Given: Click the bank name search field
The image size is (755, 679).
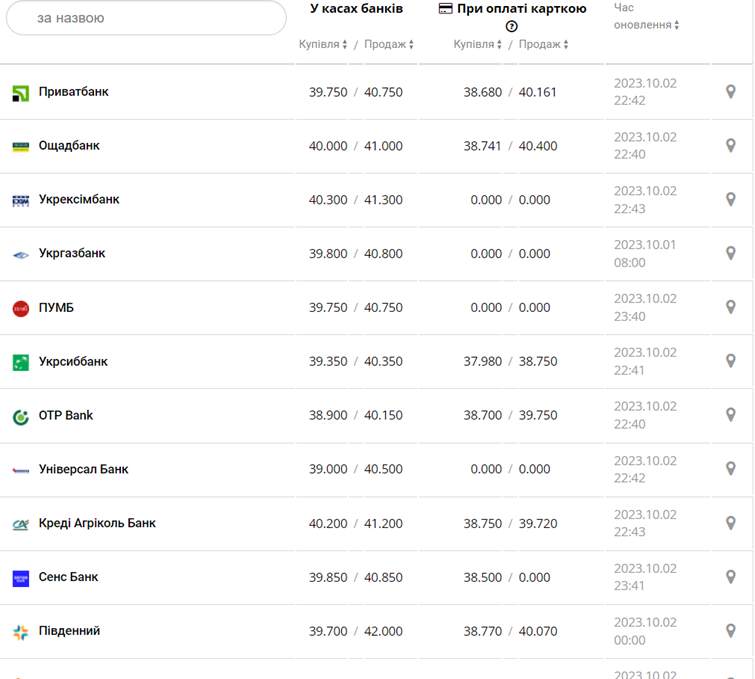Looking at the screenshot, I should [x=146, y=18].
